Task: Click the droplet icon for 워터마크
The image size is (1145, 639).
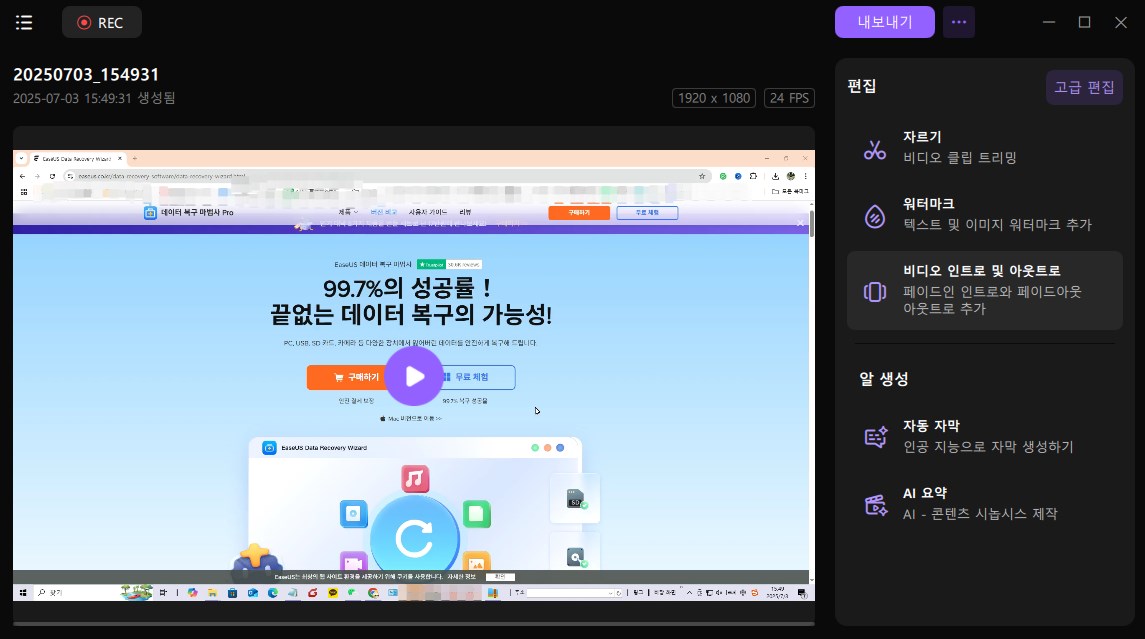Action: coord(875,217)
